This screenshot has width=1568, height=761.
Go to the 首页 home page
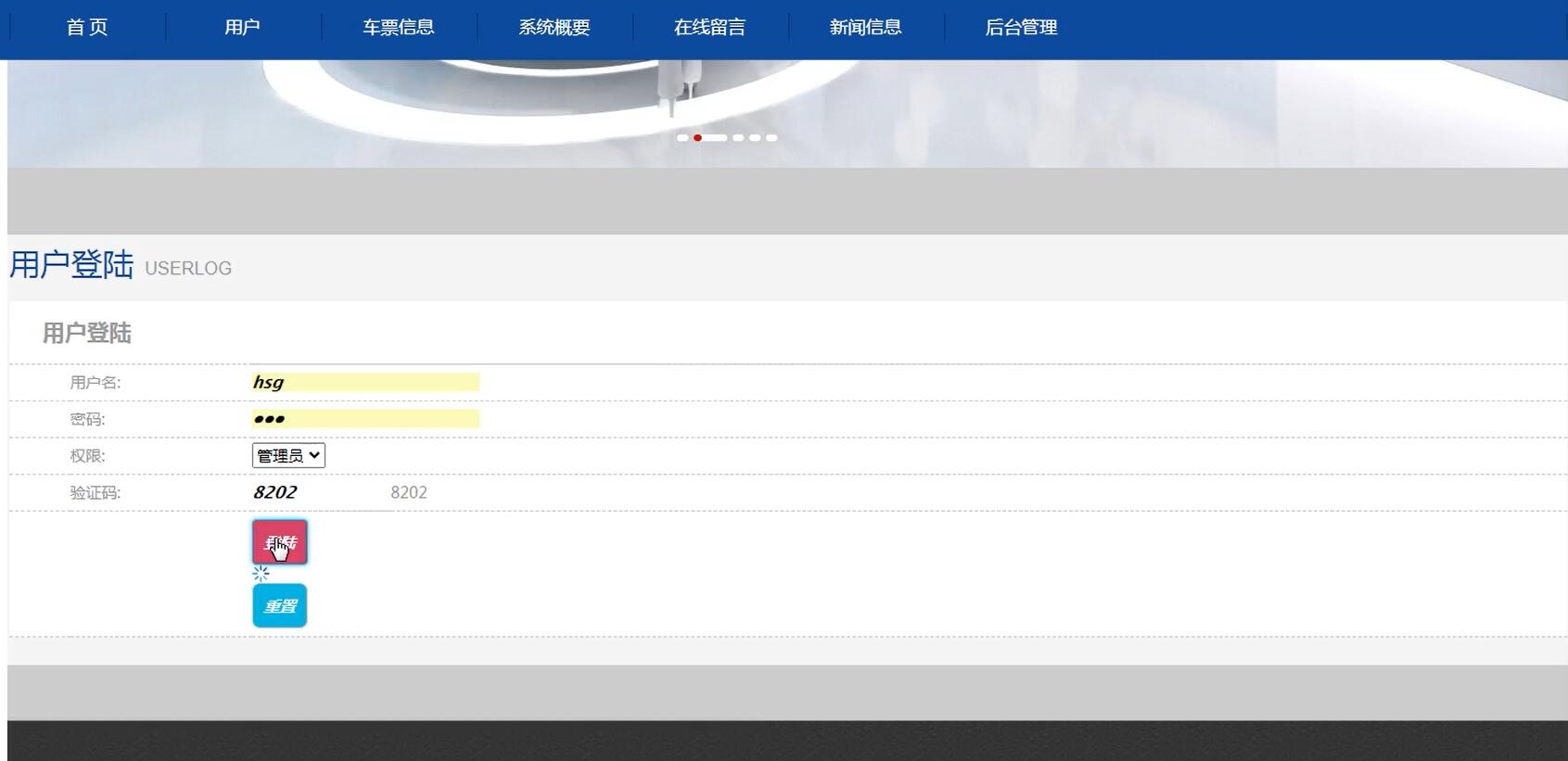(x=87, y=28)
